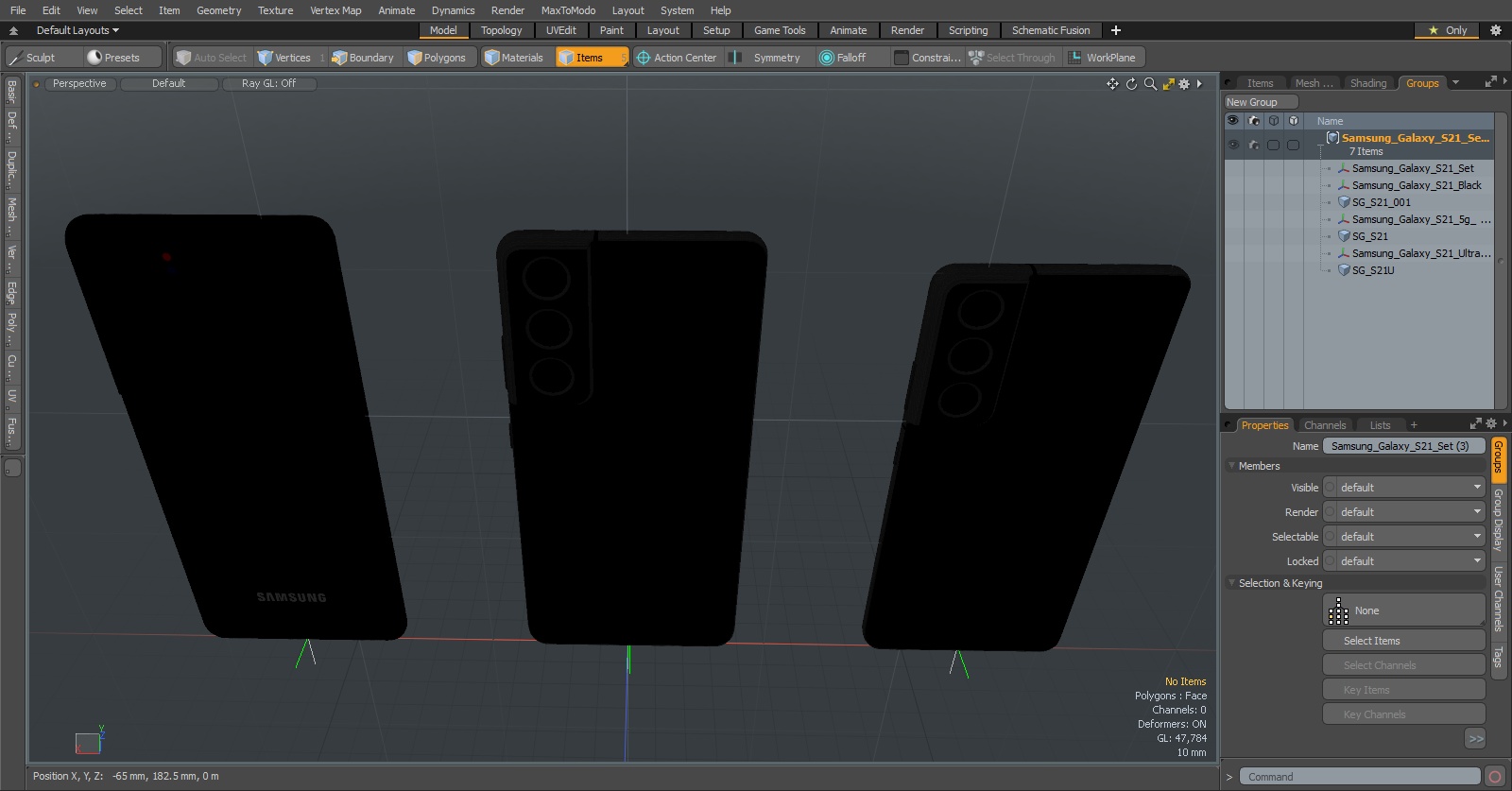
Task: Open the Perspective view type dropdown
Action: pos(79,84)
